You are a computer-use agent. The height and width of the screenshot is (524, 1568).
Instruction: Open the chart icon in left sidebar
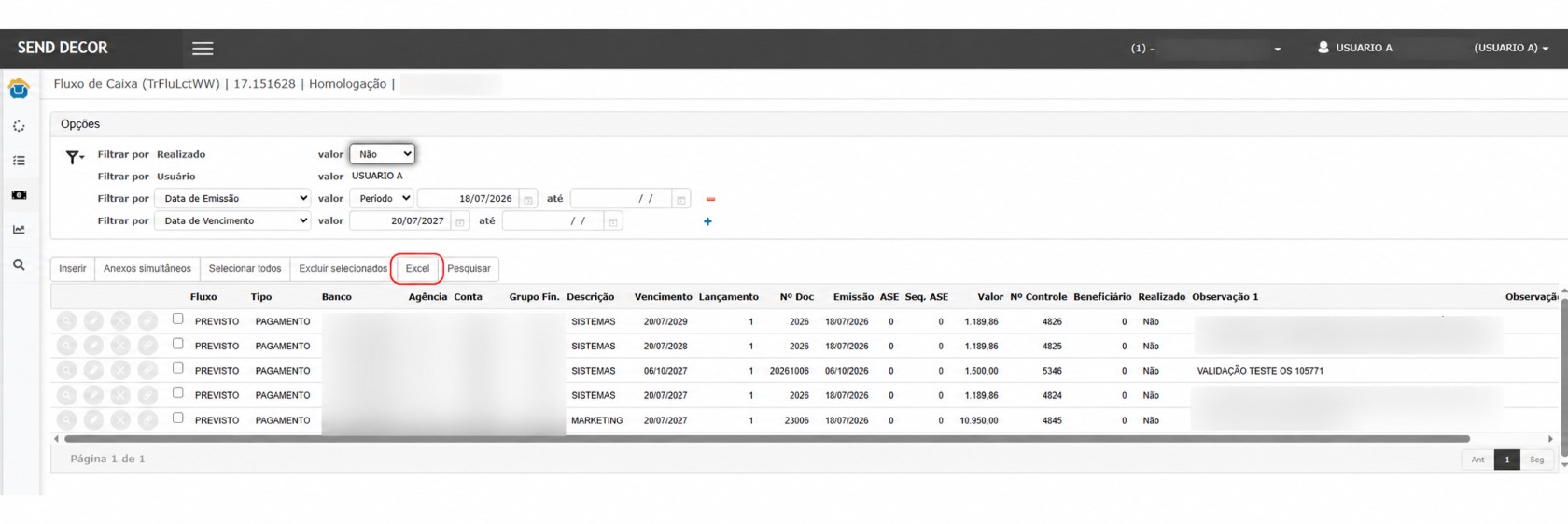19,230
